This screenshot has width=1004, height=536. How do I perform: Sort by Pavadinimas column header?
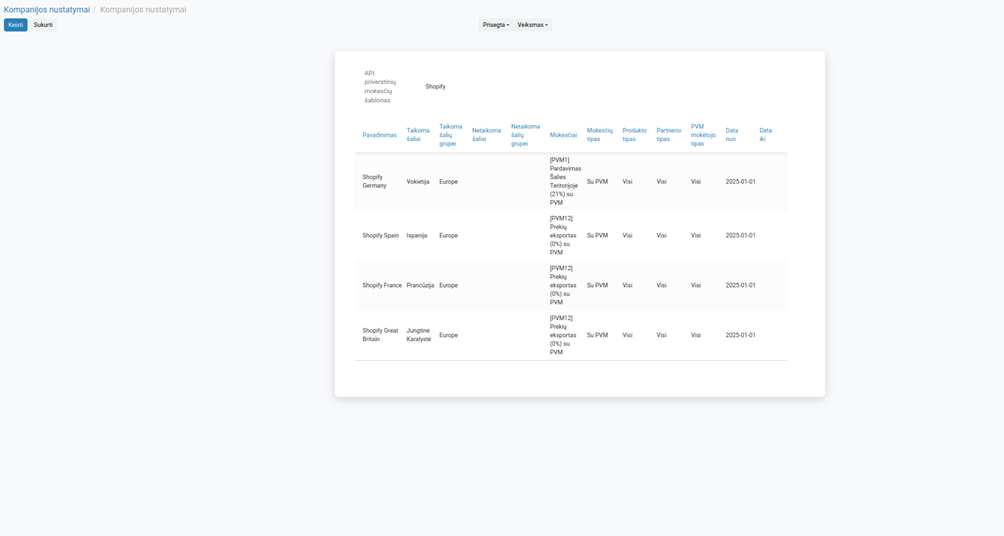pyautogui.click(x=380, y=135)
